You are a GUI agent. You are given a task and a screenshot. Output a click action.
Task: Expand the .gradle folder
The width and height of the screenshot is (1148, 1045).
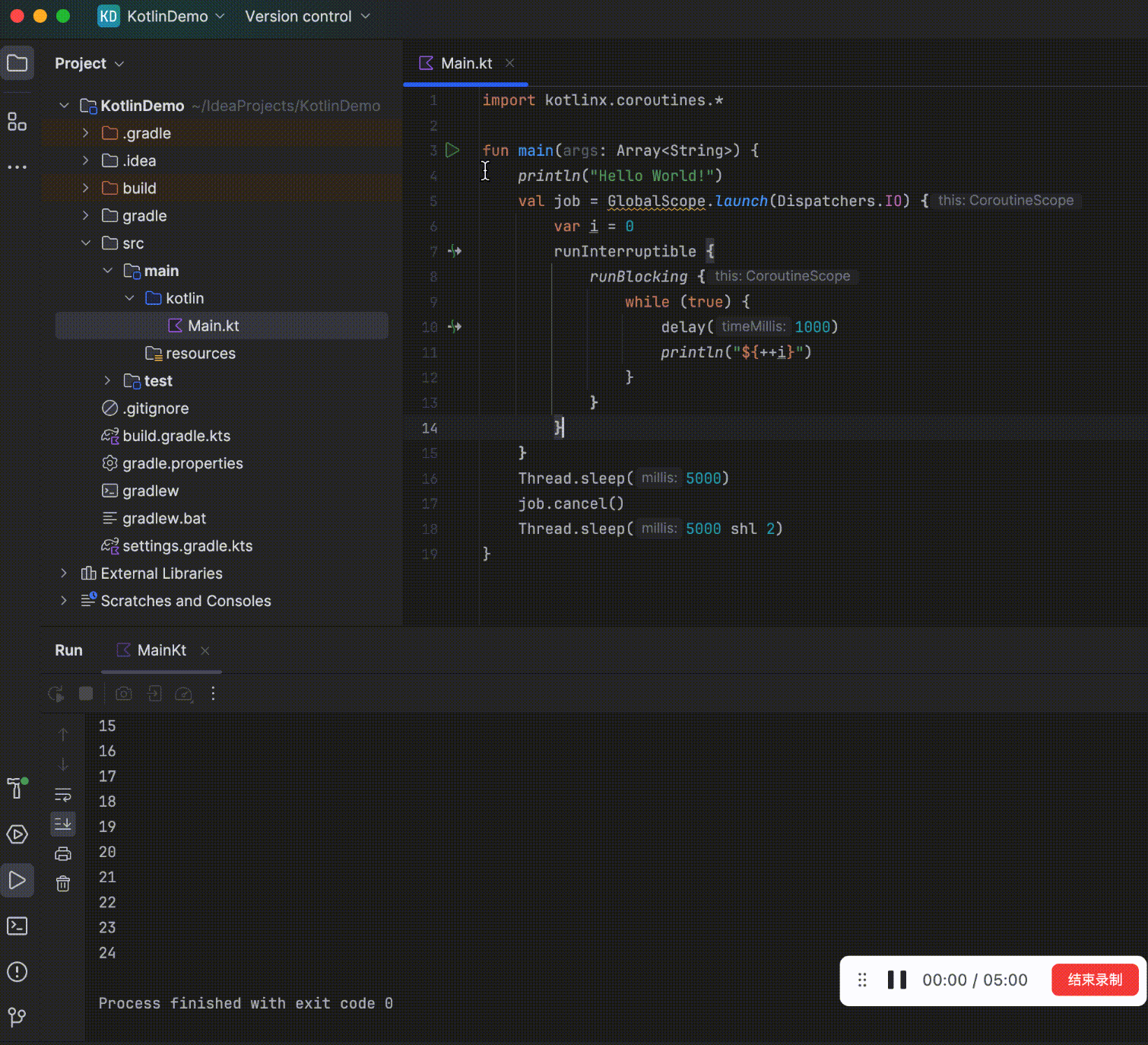(86, 133)
